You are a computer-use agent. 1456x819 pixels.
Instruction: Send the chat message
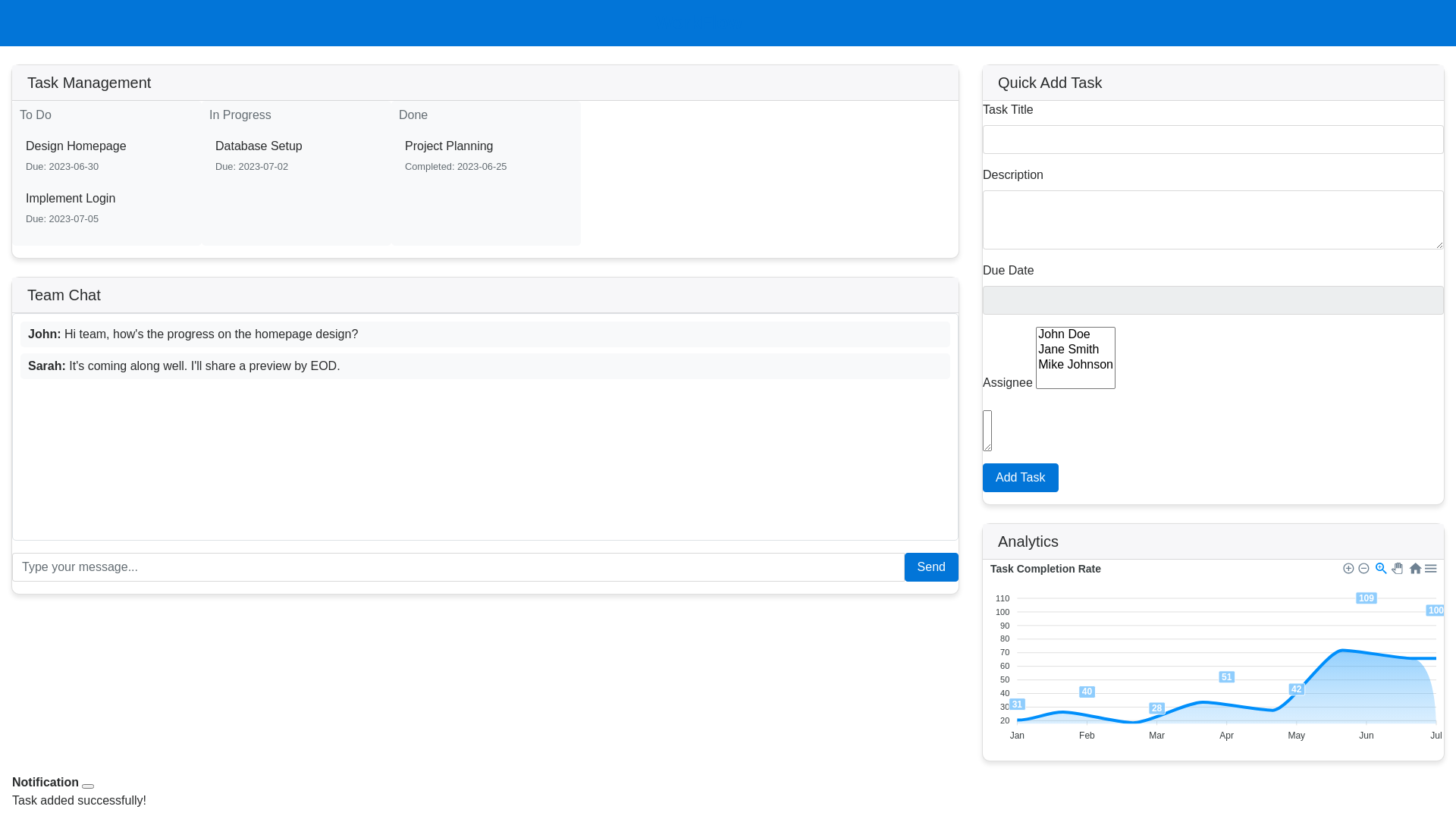pyautogui.click(x=930, y=567)
